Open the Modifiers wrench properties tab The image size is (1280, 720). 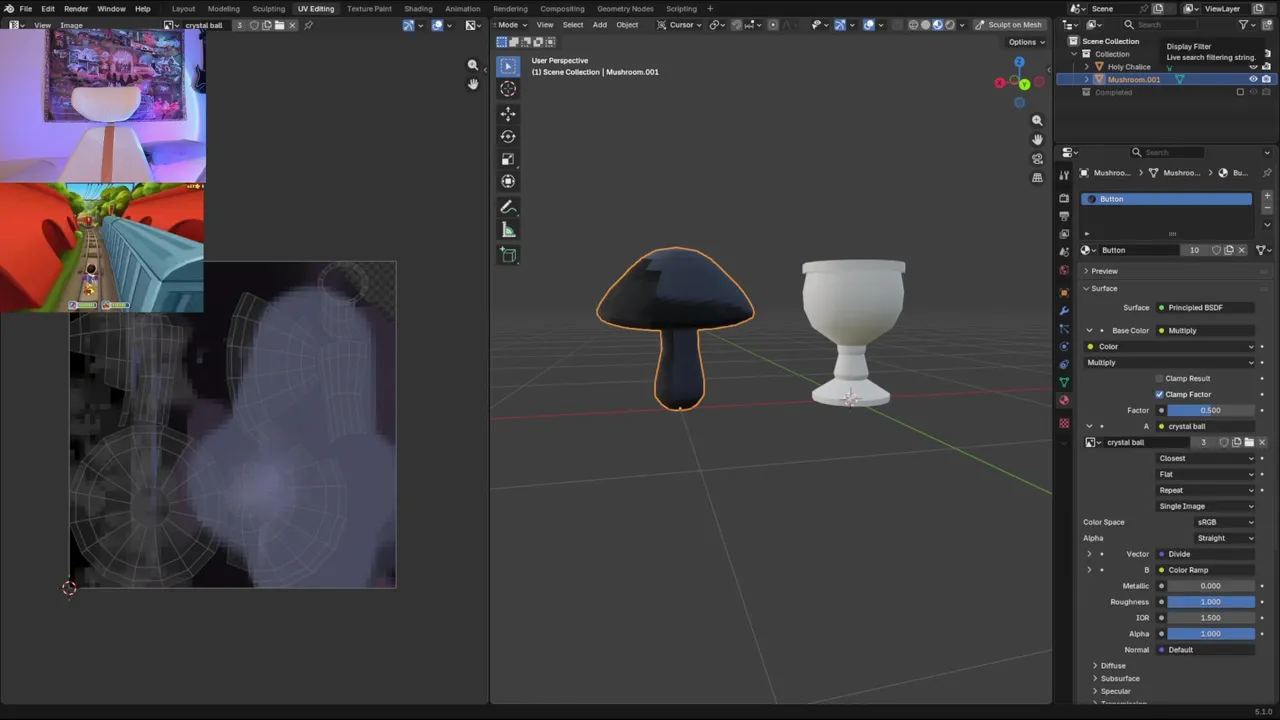tap(1064, 311)
